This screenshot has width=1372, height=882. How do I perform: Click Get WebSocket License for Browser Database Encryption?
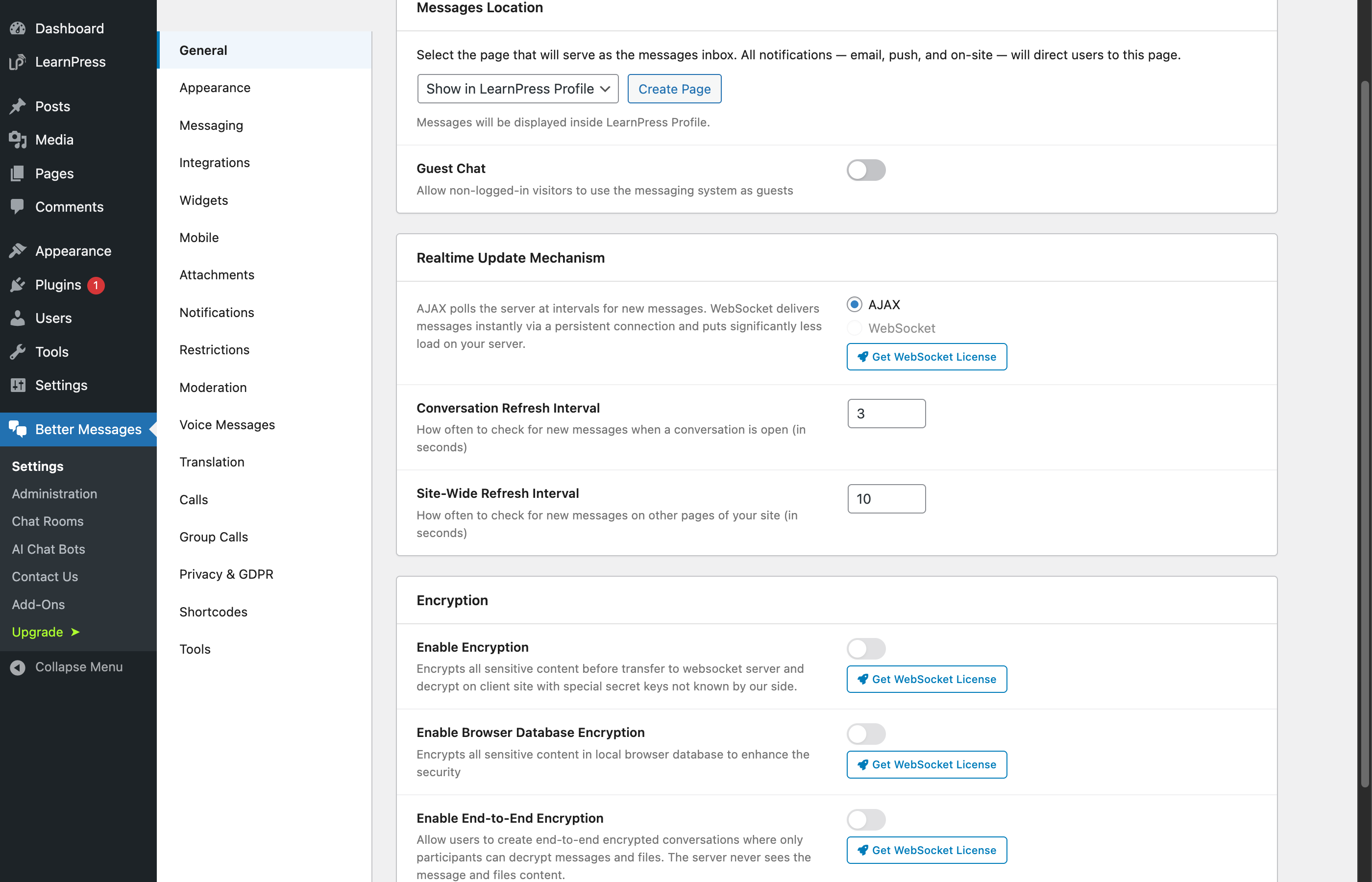point(927,764)
